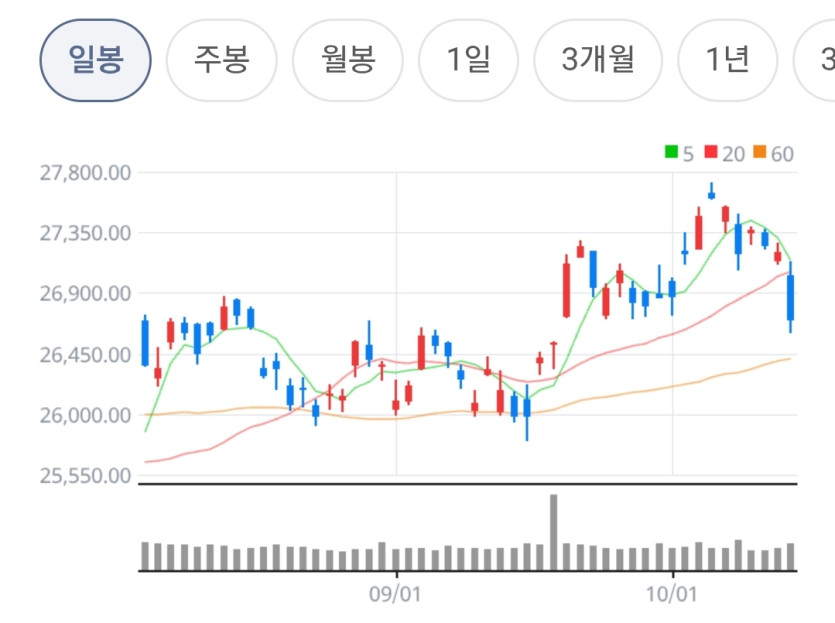Click the red 20-day moving average swatch
The height and width of the screenshot is (623, 835).
click(711, 152)
